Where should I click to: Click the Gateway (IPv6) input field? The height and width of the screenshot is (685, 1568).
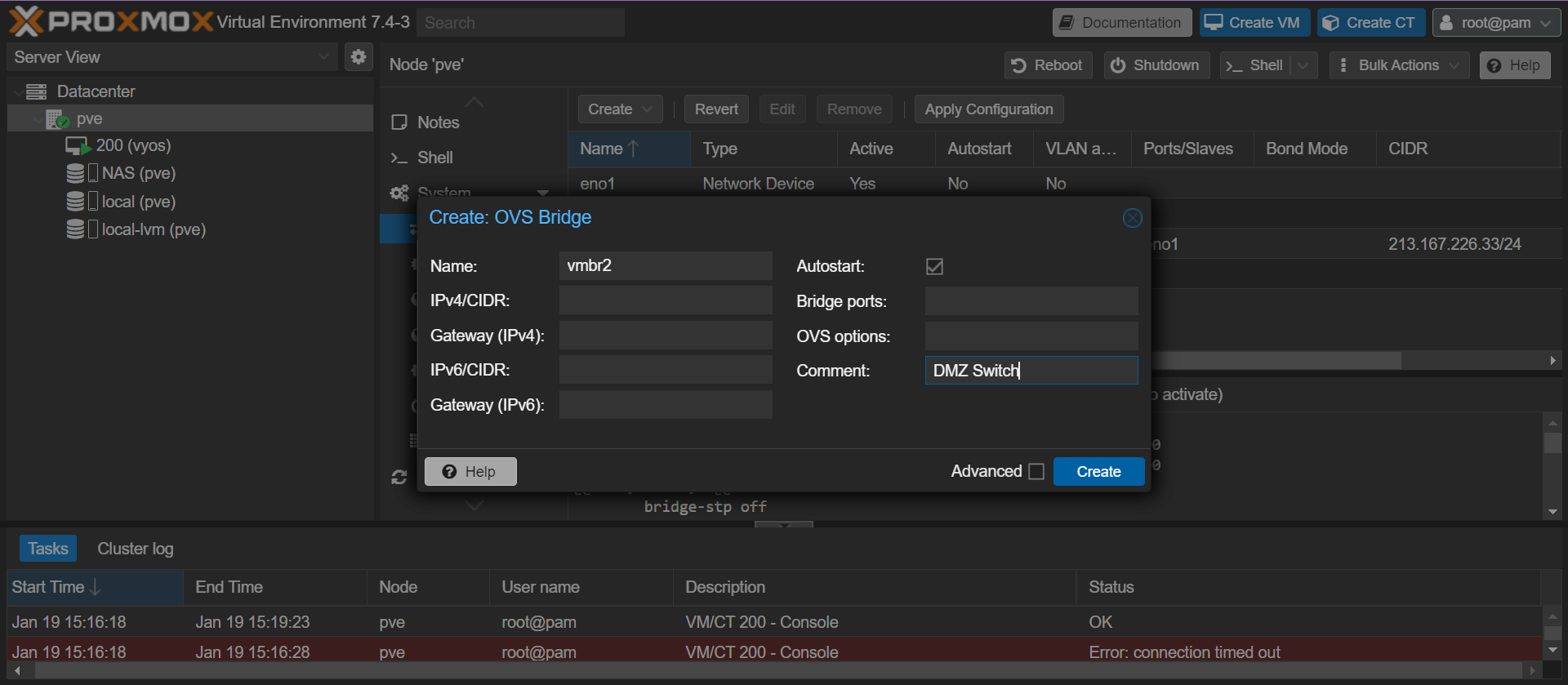point(666,405)
